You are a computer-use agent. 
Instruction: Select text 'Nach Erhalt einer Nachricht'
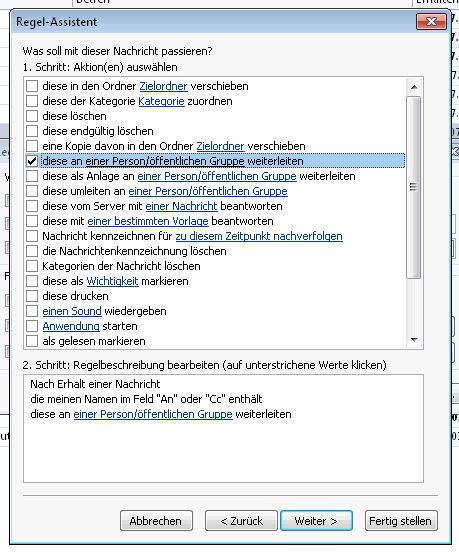click(x=95, y=384)
